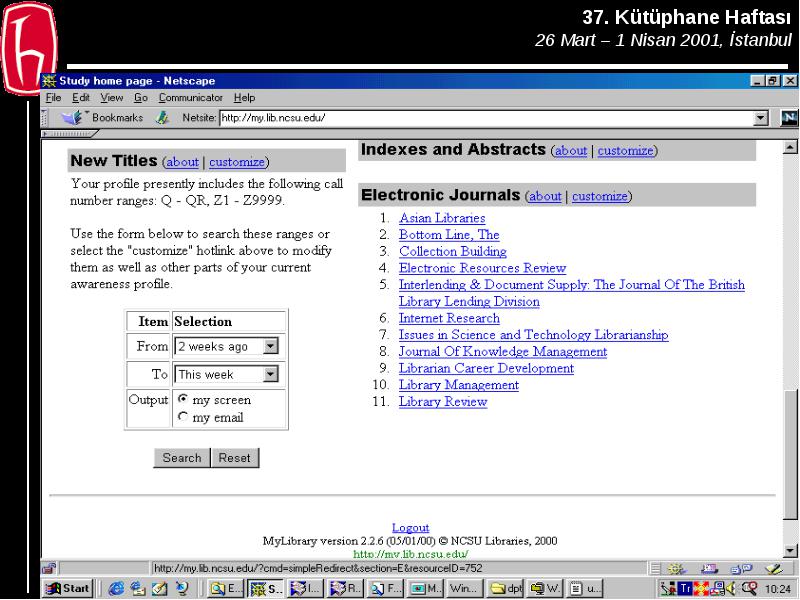Launch Outlook Express from quick launch
Image resolution: width=800 pixels, height=600 pixels.
point(138,588)
